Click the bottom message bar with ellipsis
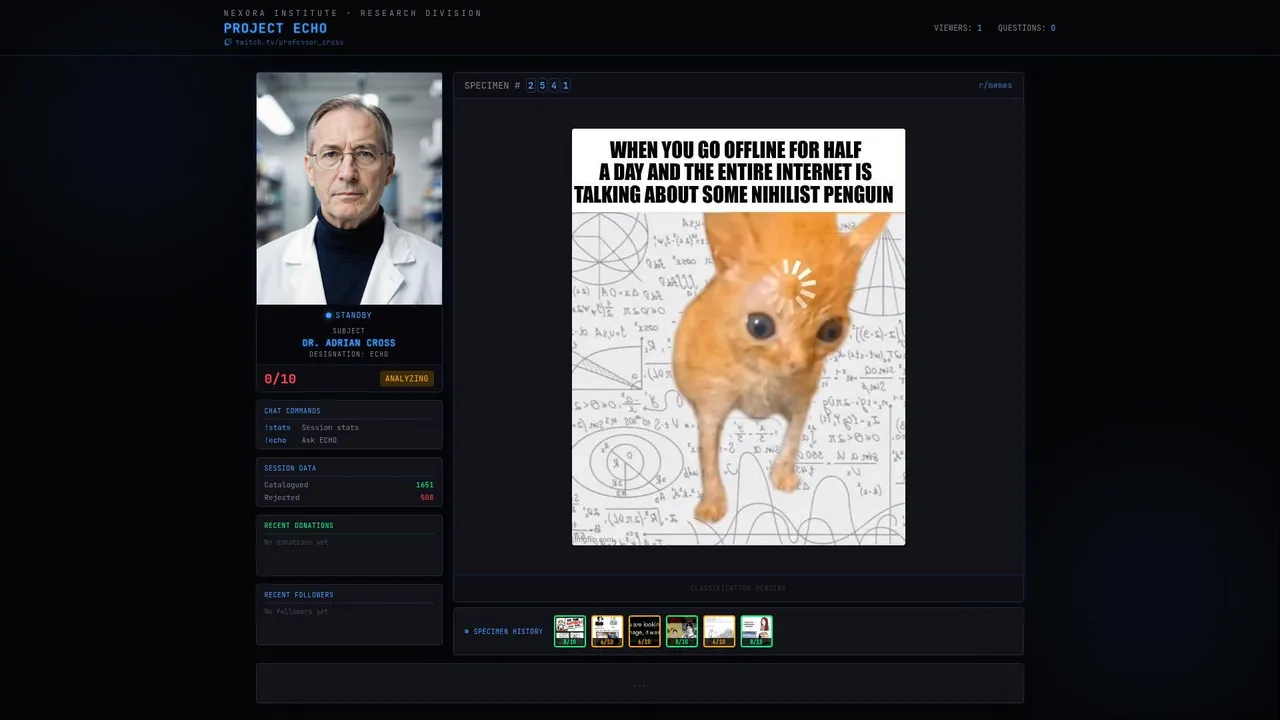Screen dimensions: 1280x720 tap(640, 683)
